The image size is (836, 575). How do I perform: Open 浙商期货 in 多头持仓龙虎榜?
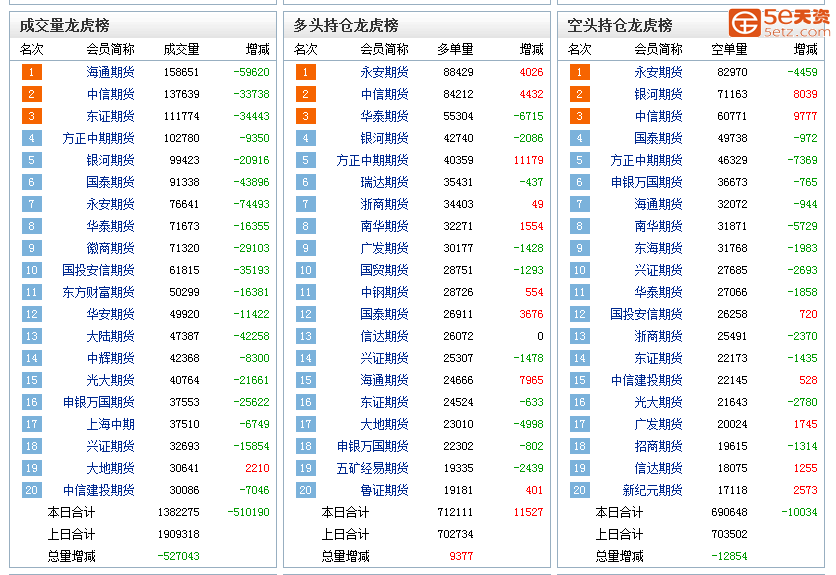click(x=384, y=204)
